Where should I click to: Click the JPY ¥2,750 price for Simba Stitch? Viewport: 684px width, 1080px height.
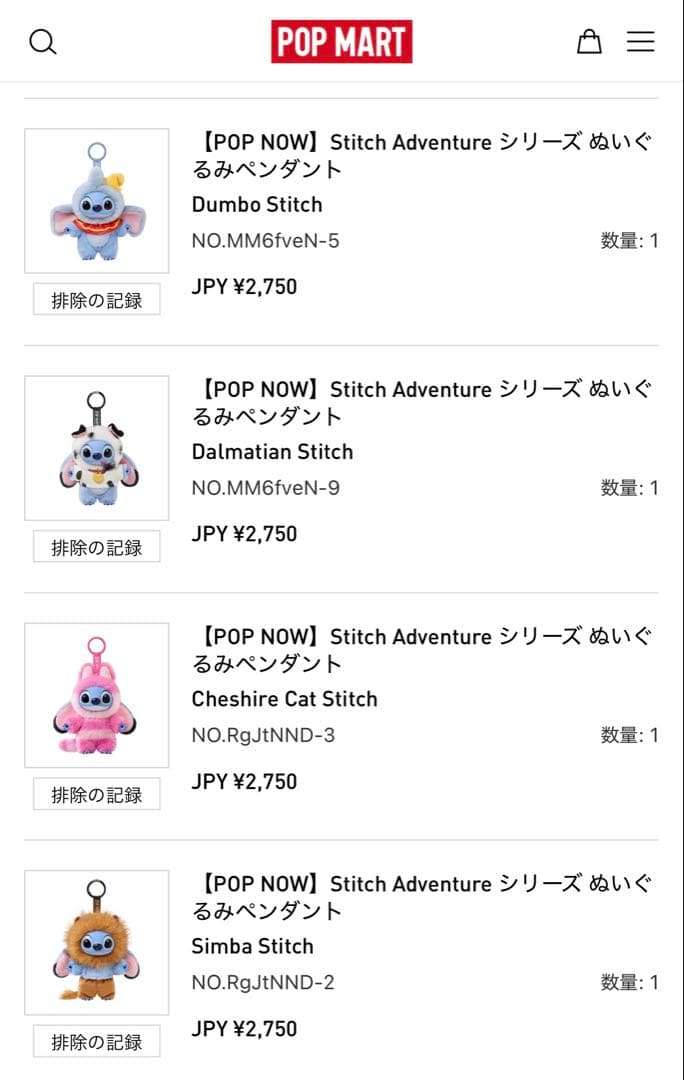(x=245, y=1028)
